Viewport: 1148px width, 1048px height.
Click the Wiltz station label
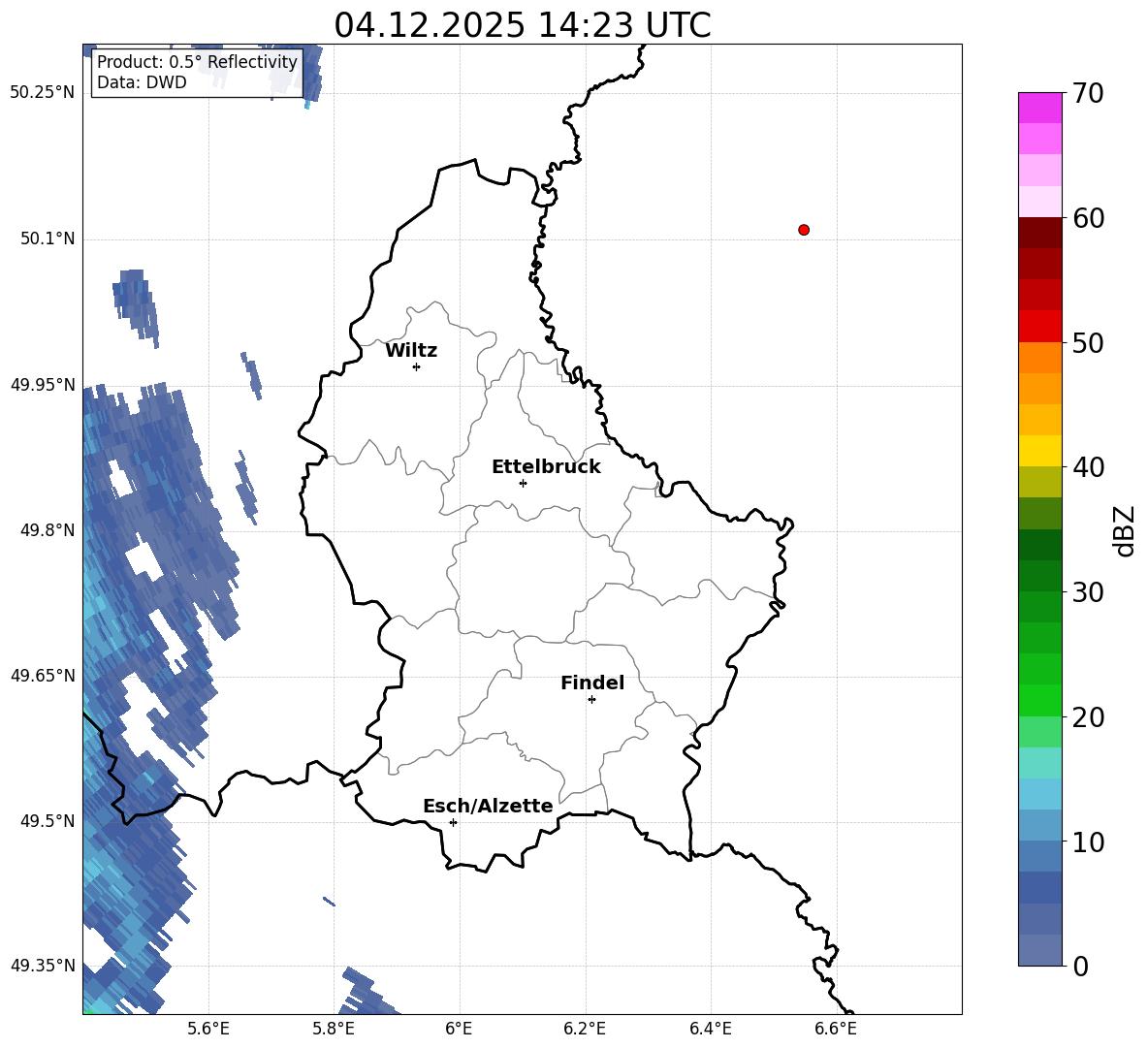point(411,351)
